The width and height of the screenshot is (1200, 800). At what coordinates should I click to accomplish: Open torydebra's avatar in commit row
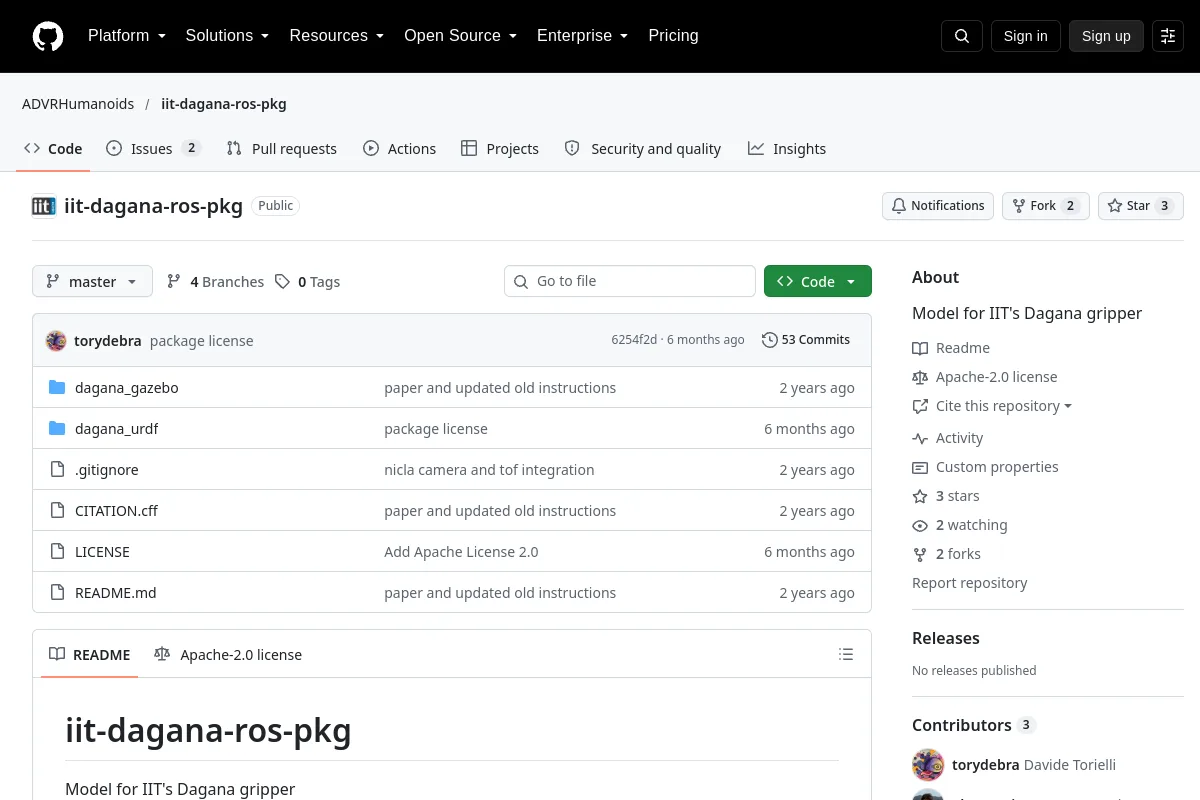pos(56,340)
